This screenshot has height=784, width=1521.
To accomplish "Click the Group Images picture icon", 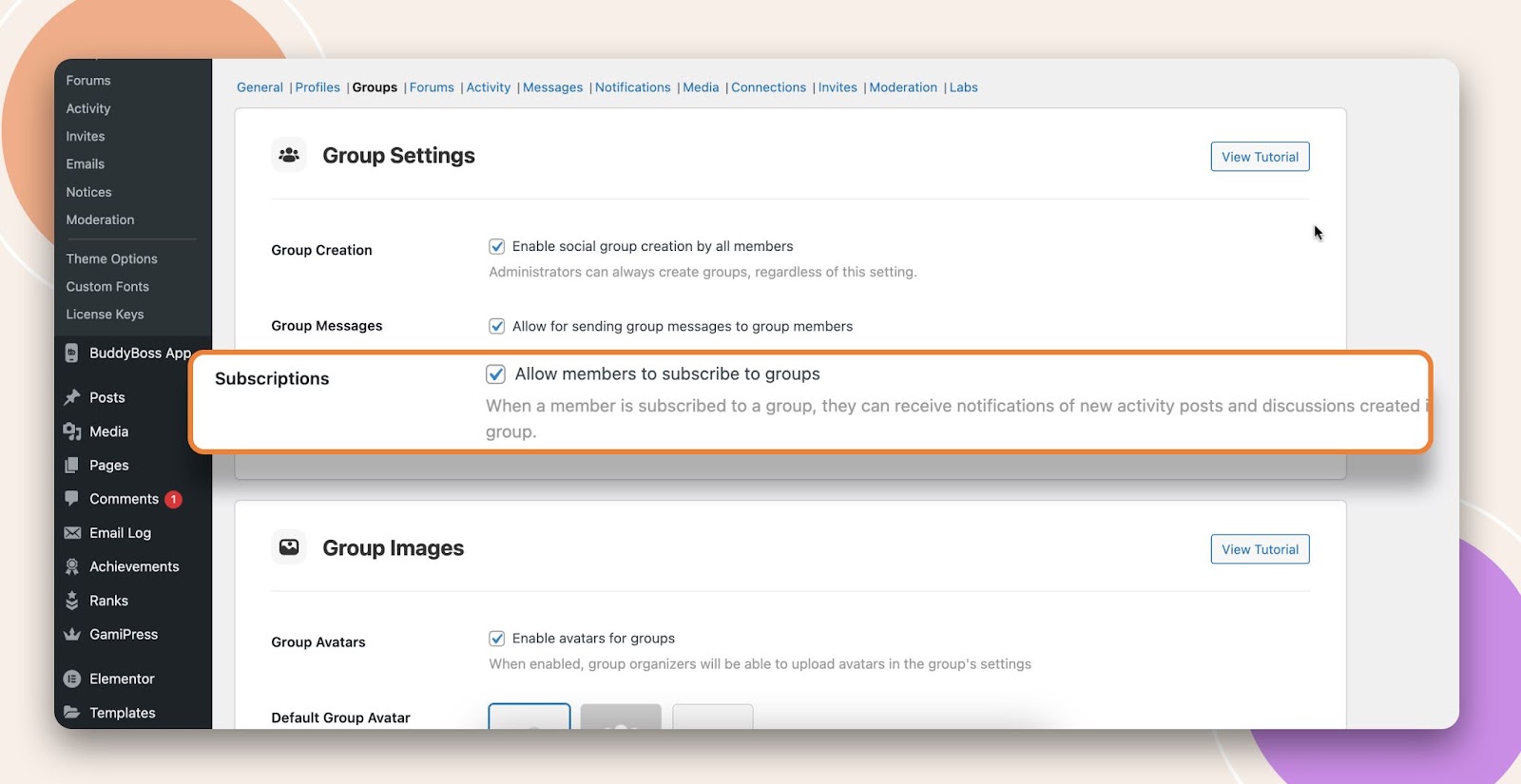I will click(x=289, y=547).
